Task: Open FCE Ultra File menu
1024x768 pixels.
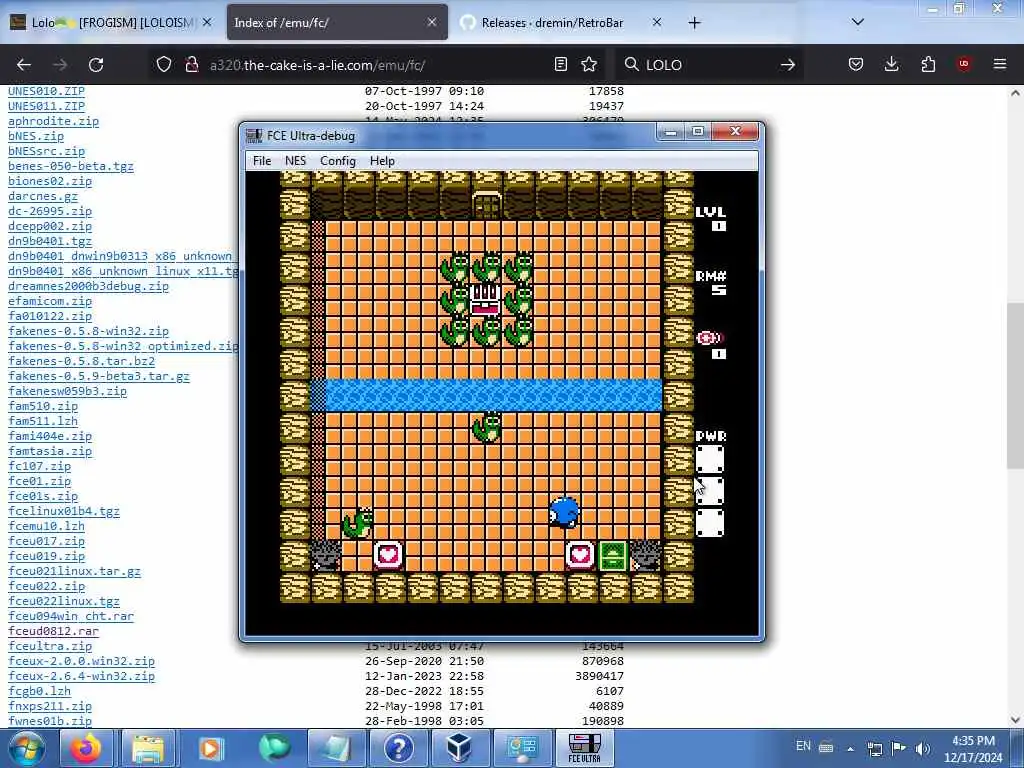Action: (x=262, y=161)
